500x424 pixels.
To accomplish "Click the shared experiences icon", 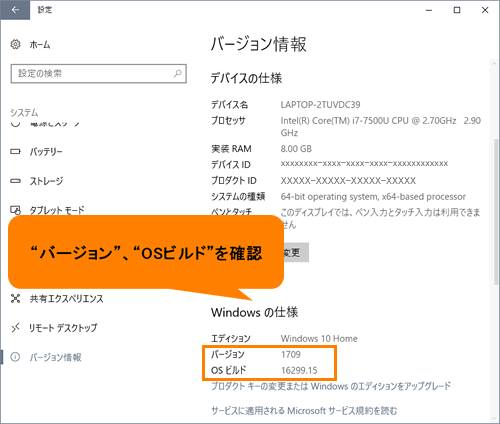I will click(x=15, y=298).
